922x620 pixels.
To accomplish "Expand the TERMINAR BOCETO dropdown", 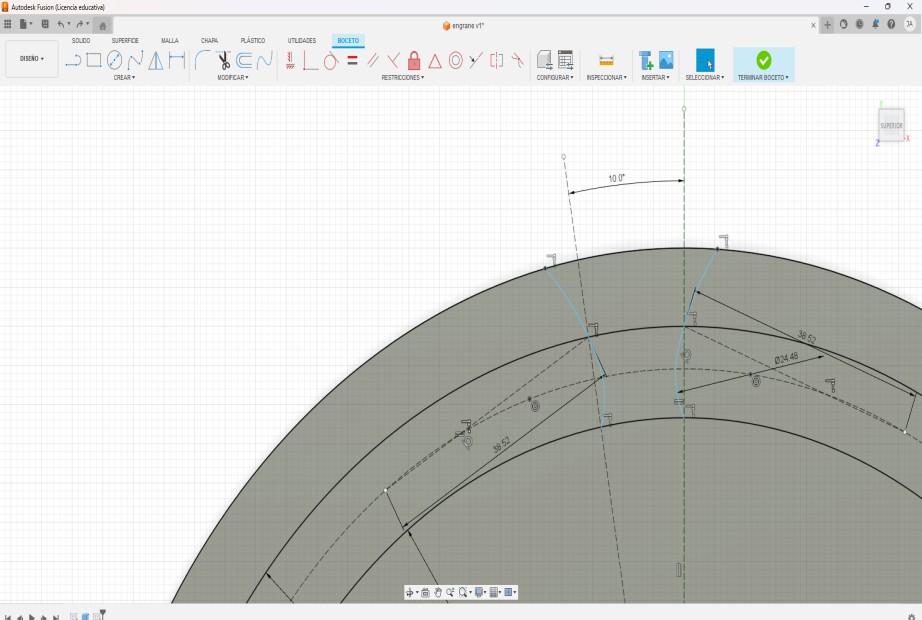I will (x=763, y=78).
